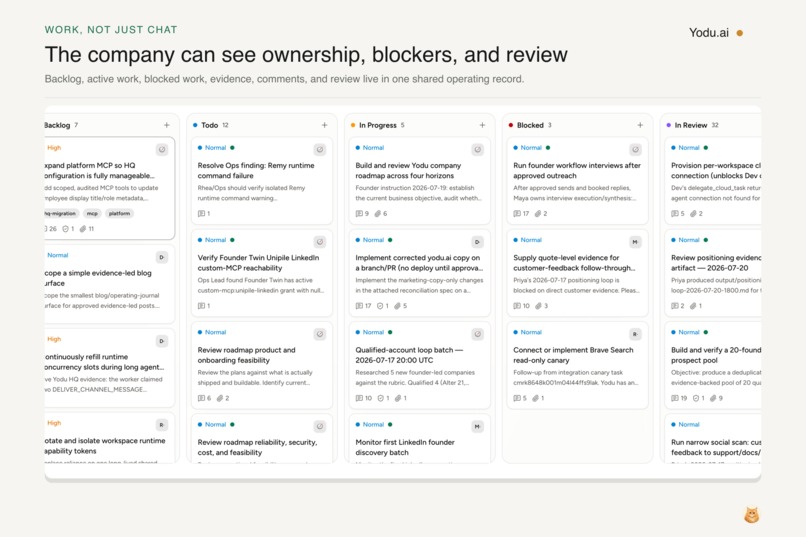Click the cat mascot icon
Screen dimensions: 806x537
pos(752,515)
